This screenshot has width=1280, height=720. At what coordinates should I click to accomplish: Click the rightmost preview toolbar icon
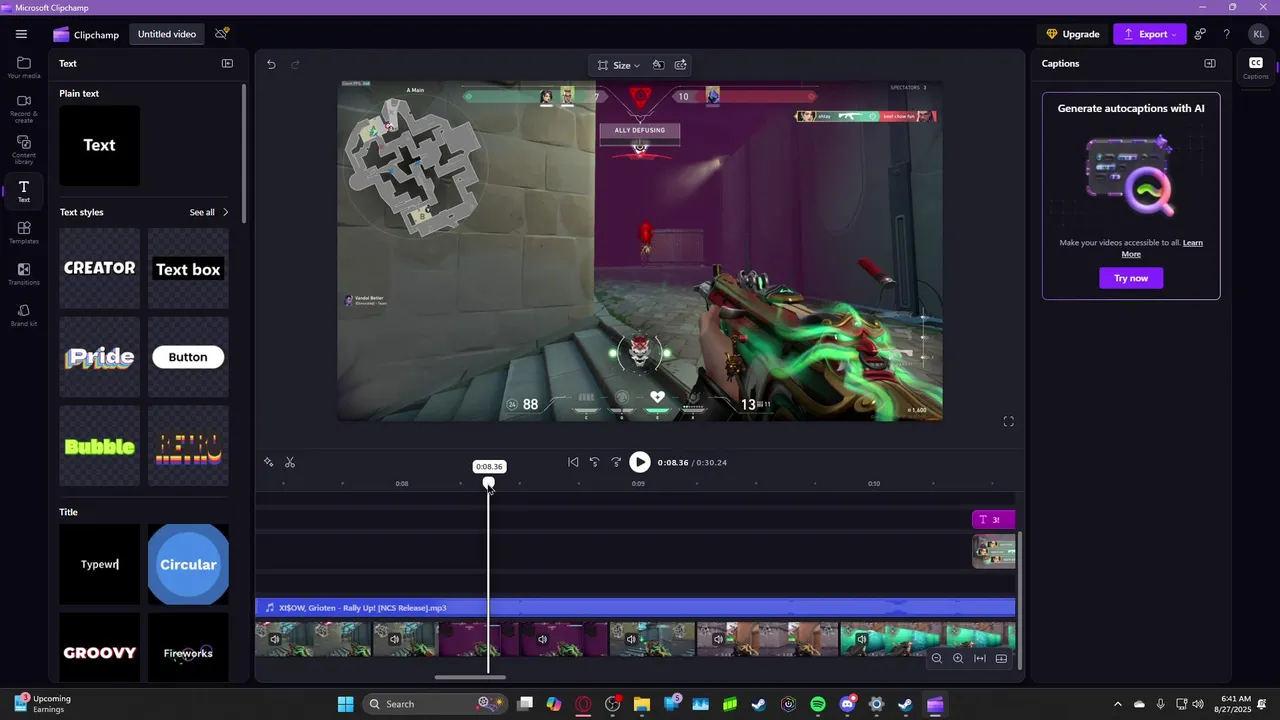tap(681, 65)
